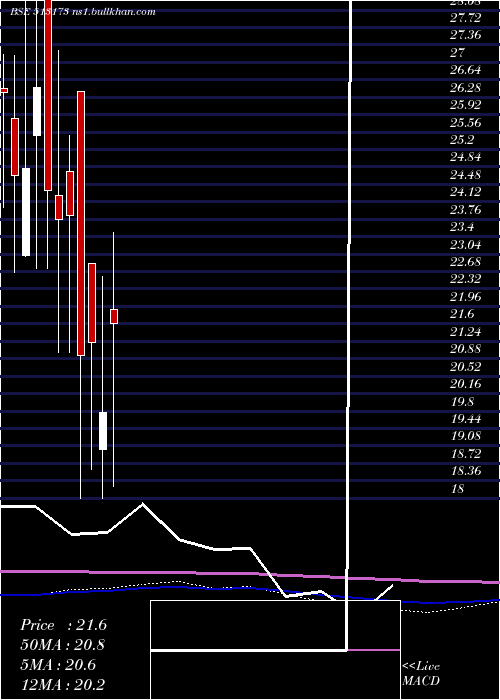Select the 24.12 price axis label
Image resolution: width=500 pixels, height=700 pixels.
pos(466,192)
